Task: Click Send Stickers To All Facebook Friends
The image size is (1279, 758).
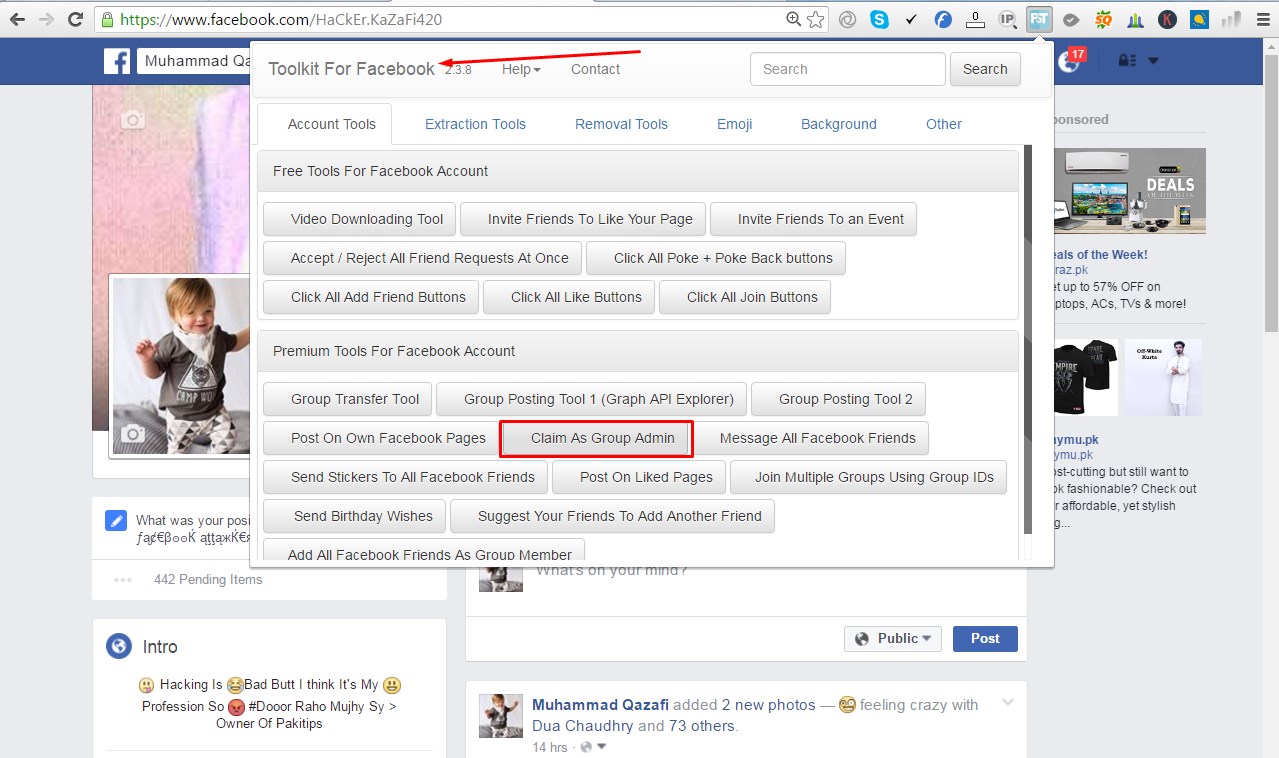Action: tap(406, 477)
